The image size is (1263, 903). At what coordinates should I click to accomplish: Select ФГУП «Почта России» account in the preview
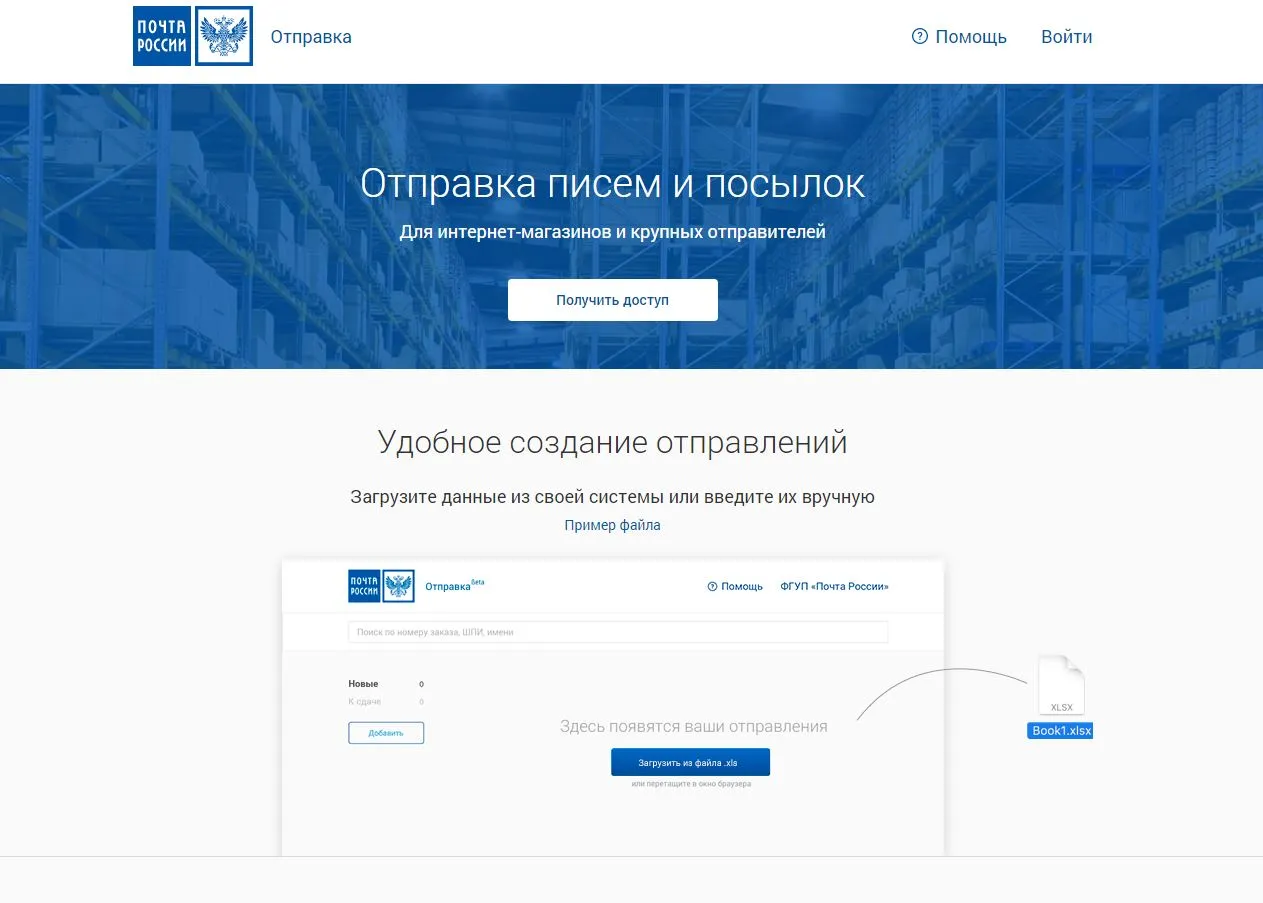(834, 587)
